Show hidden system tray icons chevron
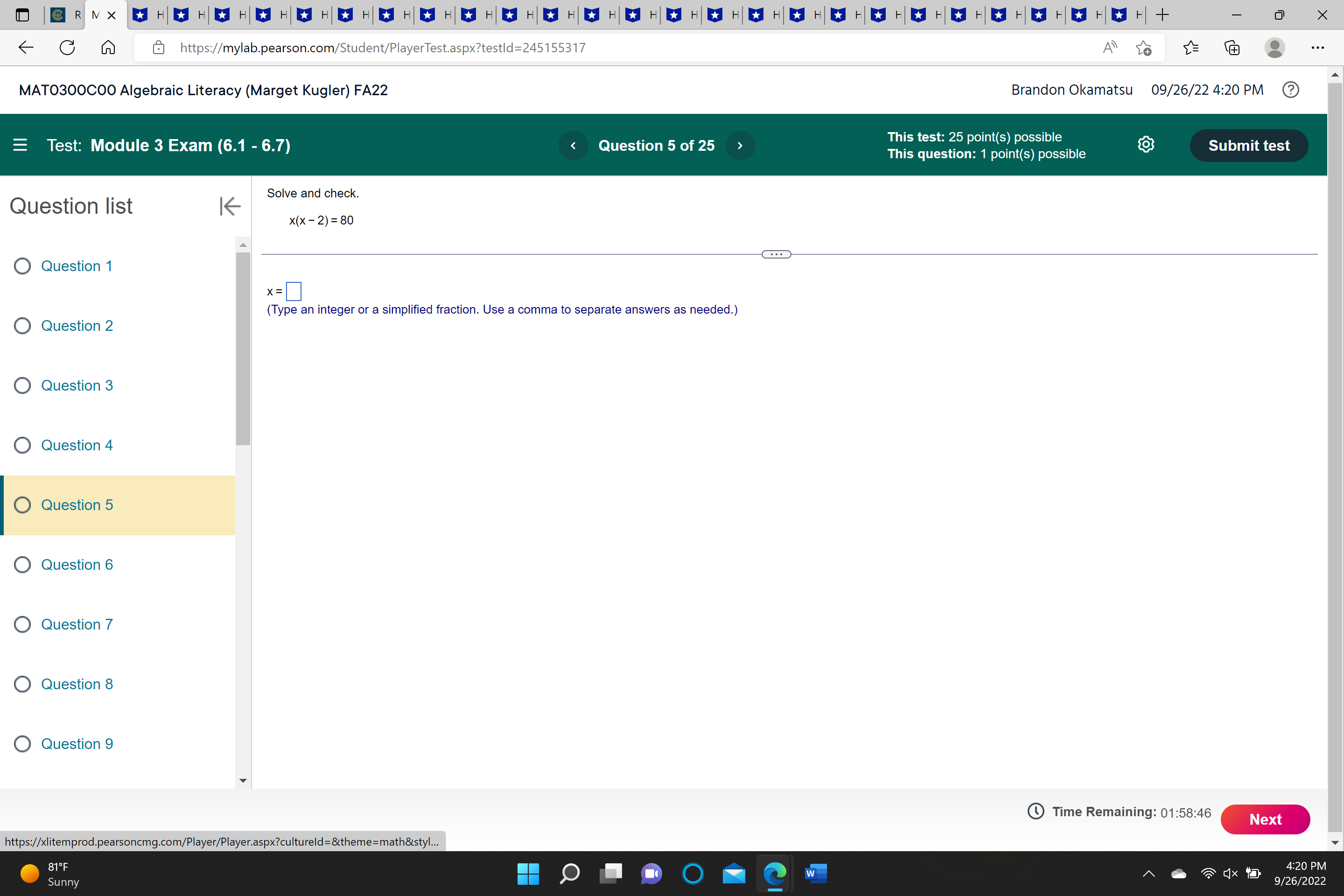The height and width of the screenshot is (896, 1344). pos(1148,873)
